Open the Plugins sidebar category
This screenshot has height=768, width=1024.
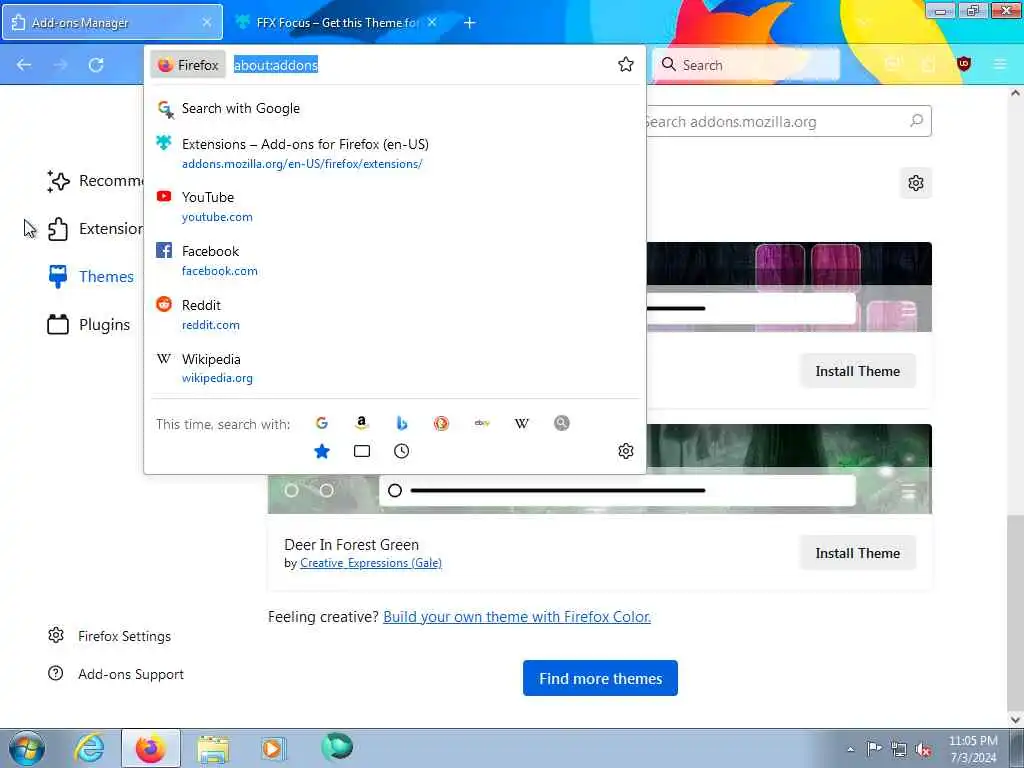pyautogui.click(x=88, y=325)
